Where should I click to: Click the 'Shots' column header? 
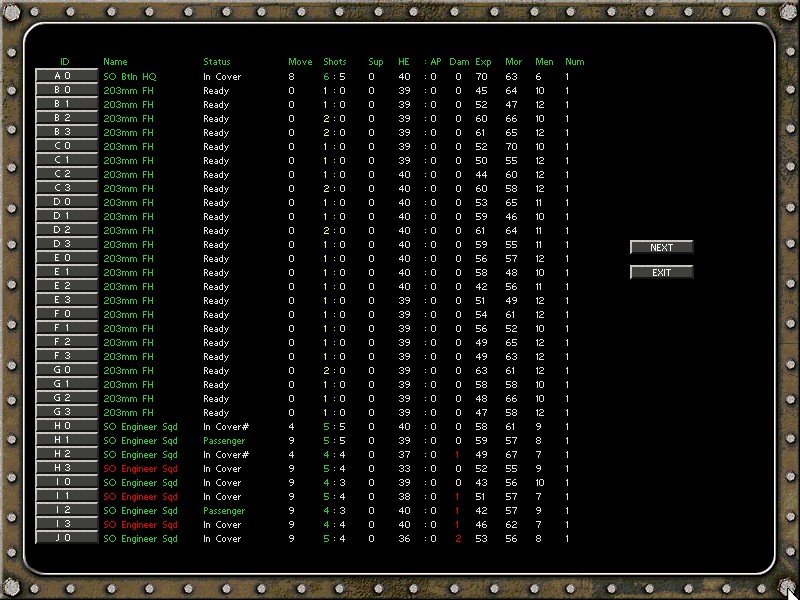(x=335, y=62)
